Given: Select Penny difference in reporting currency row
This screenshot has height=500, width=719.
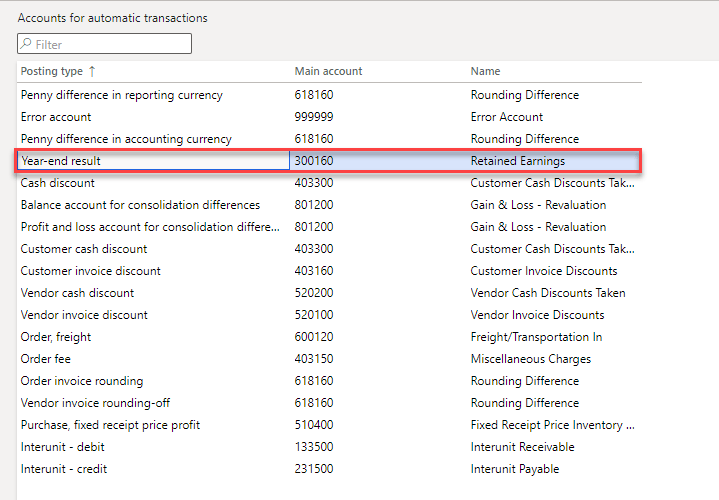Looking at the screenshot, I should pos(121,95).
